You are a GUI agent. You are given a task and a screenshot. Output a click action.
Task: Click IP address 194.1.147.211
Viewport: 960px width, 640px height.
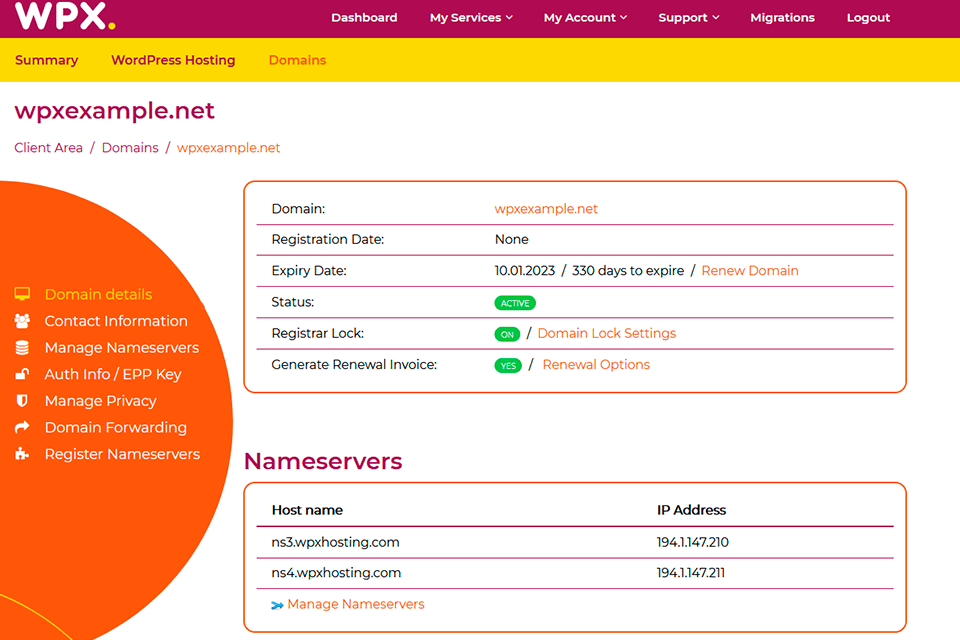click(x=691, y=573)
